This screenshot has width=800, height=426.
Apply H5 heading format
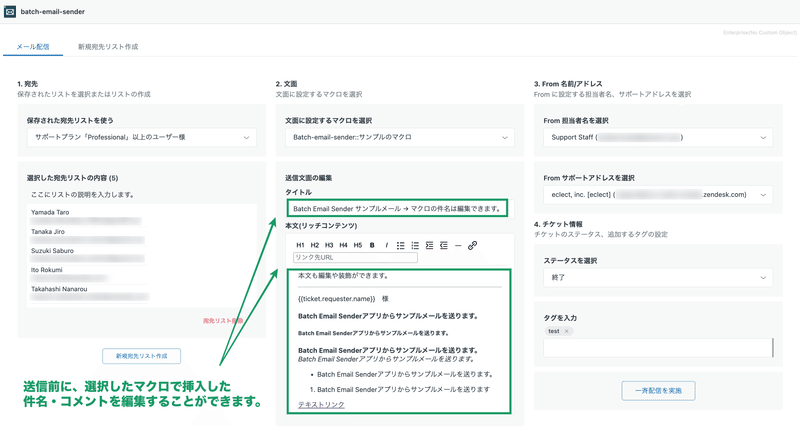358,245
